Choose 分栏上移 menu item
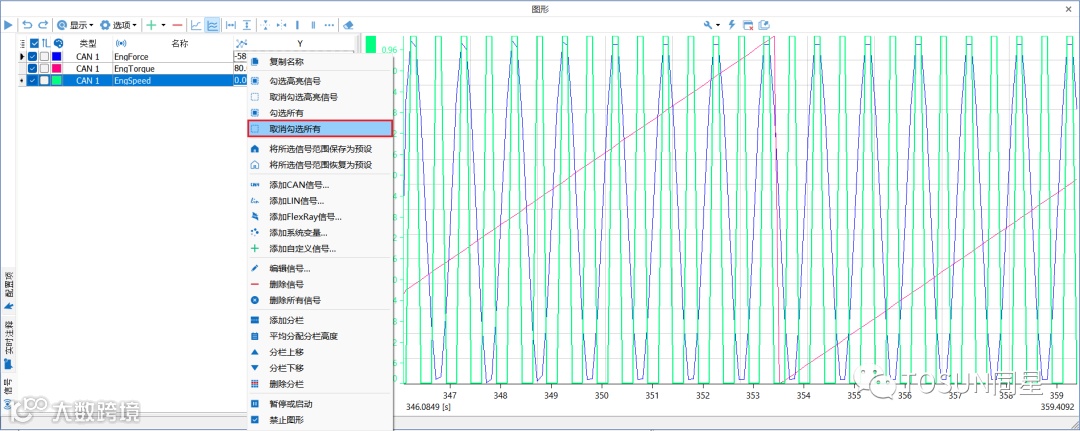 click(320, 352)
